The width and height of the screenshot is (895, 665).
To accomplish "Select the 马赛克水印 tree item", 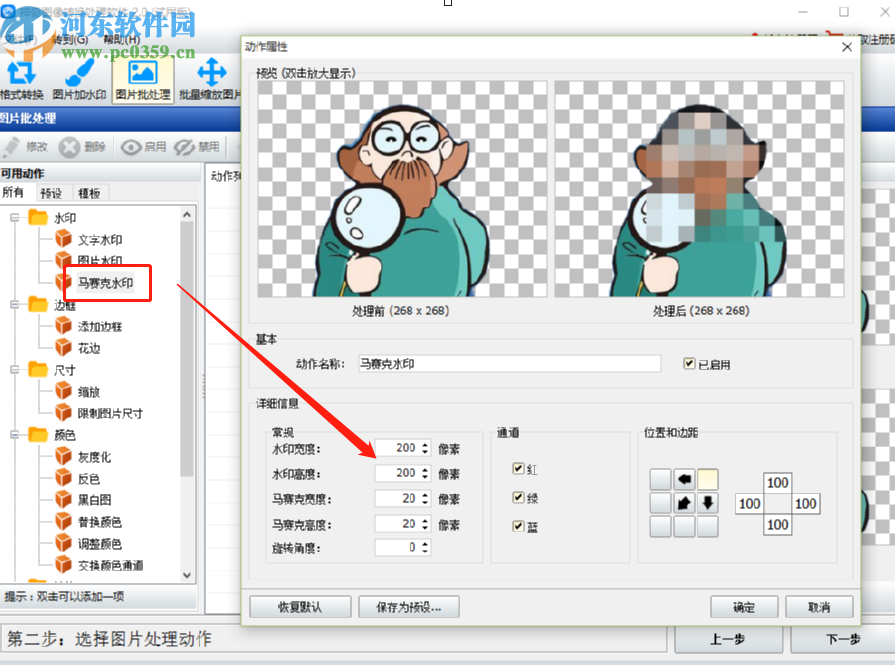I will 106,283.
